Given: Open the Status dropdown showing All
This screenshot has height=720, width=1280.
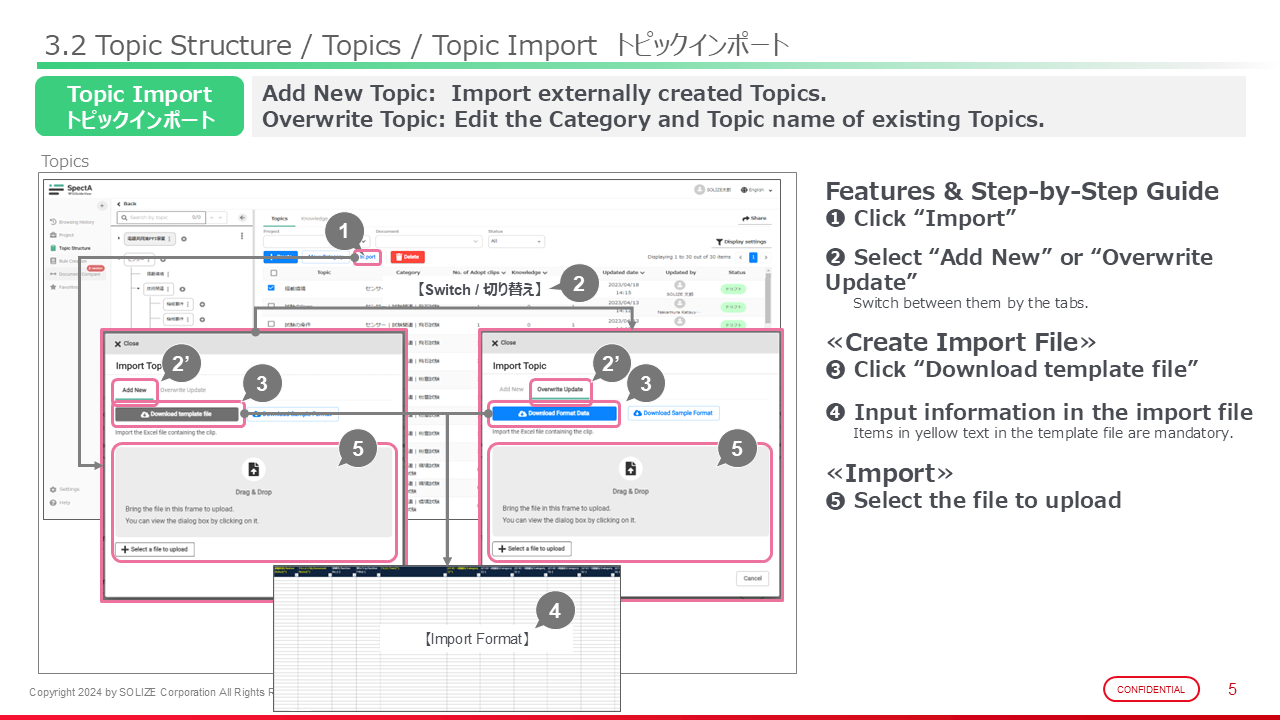Looking at the screenshot, I should 516,241.
